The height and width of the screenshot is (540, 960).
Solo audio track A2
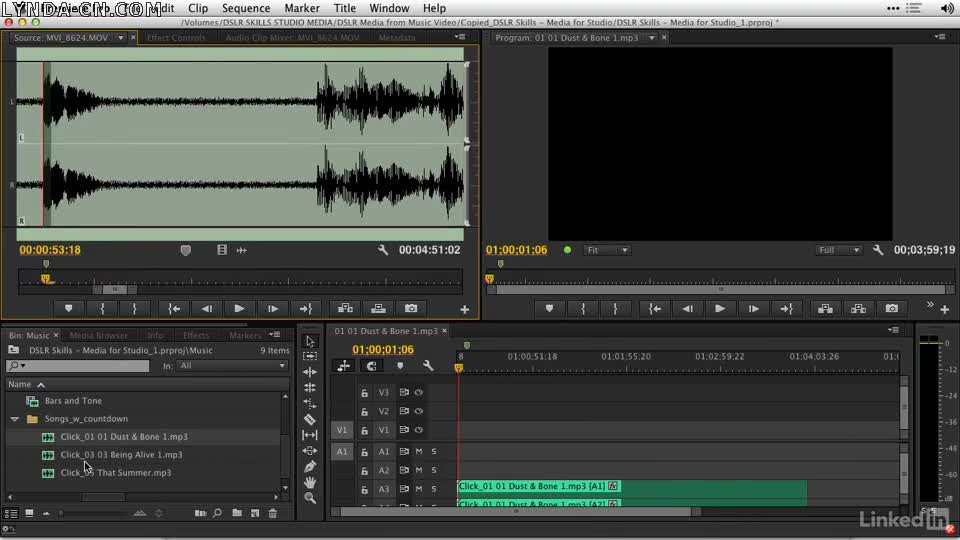[434, 470]
